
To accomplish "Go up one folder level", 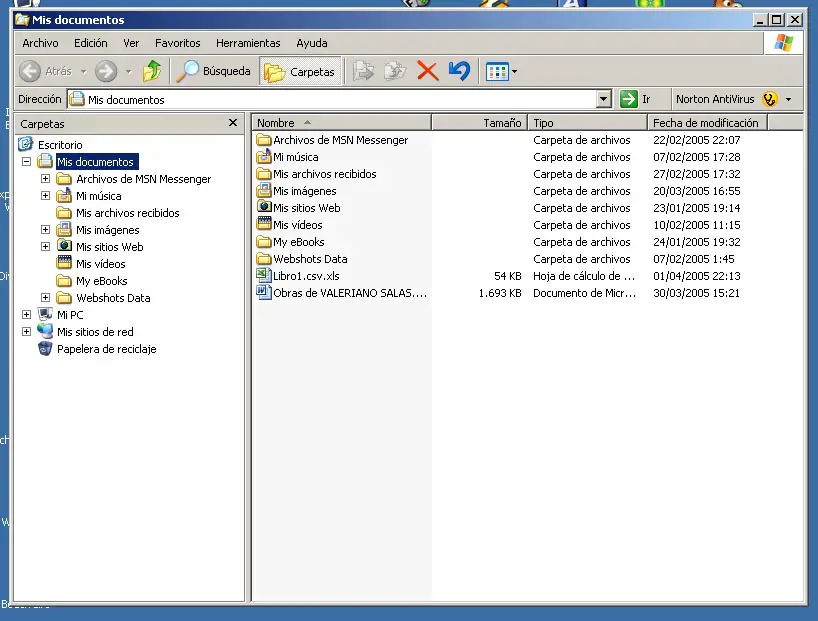I will click(152, 71).
